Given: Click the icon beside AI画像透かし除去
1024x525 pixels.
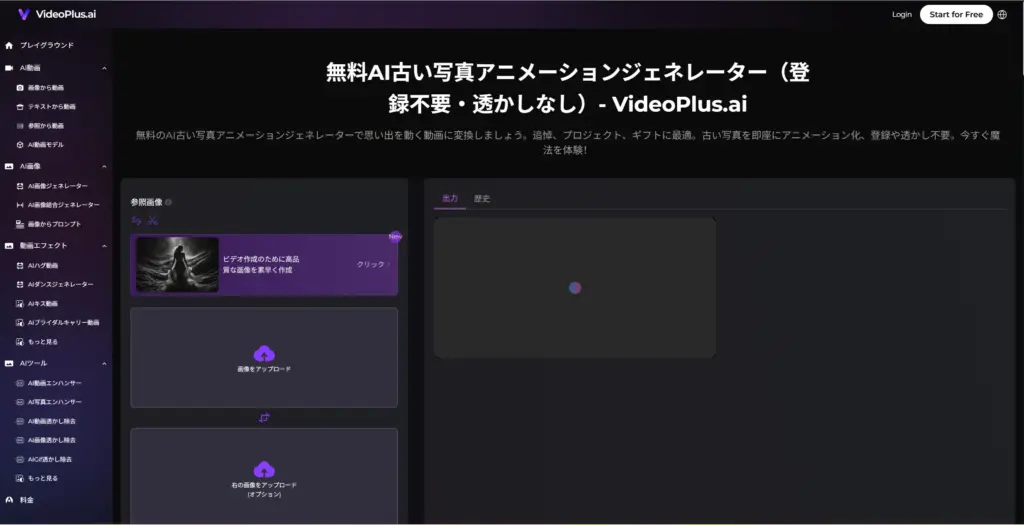Looking at the screenshot, I should pos(20,440).
